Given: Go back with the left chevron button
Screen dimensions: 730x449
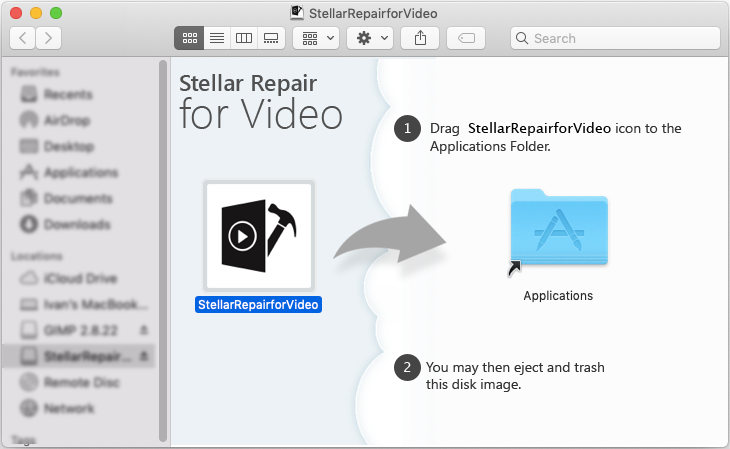Looking at the screenshot, I should (x=22, y=38).
